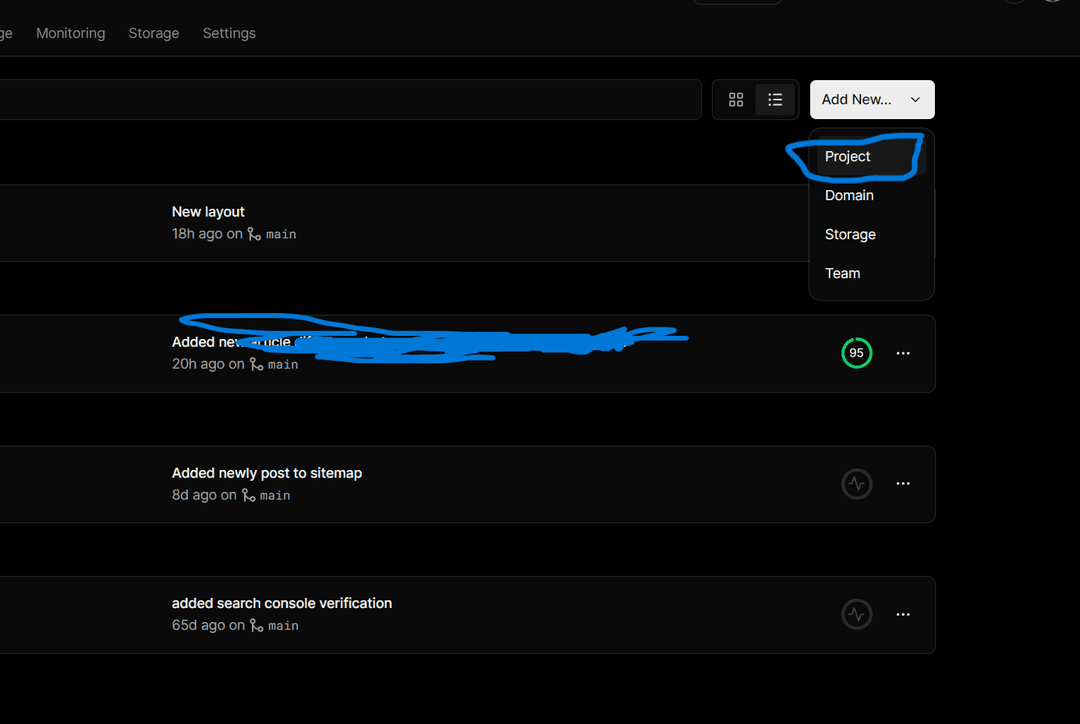Open the Storage tab in top navigation
Image resolution: width=1080 pixels, height=724 pixels.
coord(154,33)
